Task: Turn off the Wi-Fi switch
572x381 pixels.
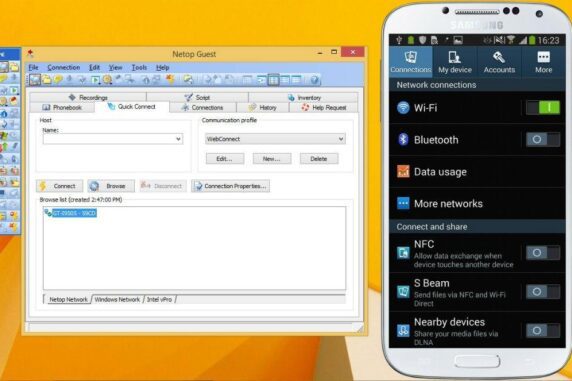Action: point(543,108)
